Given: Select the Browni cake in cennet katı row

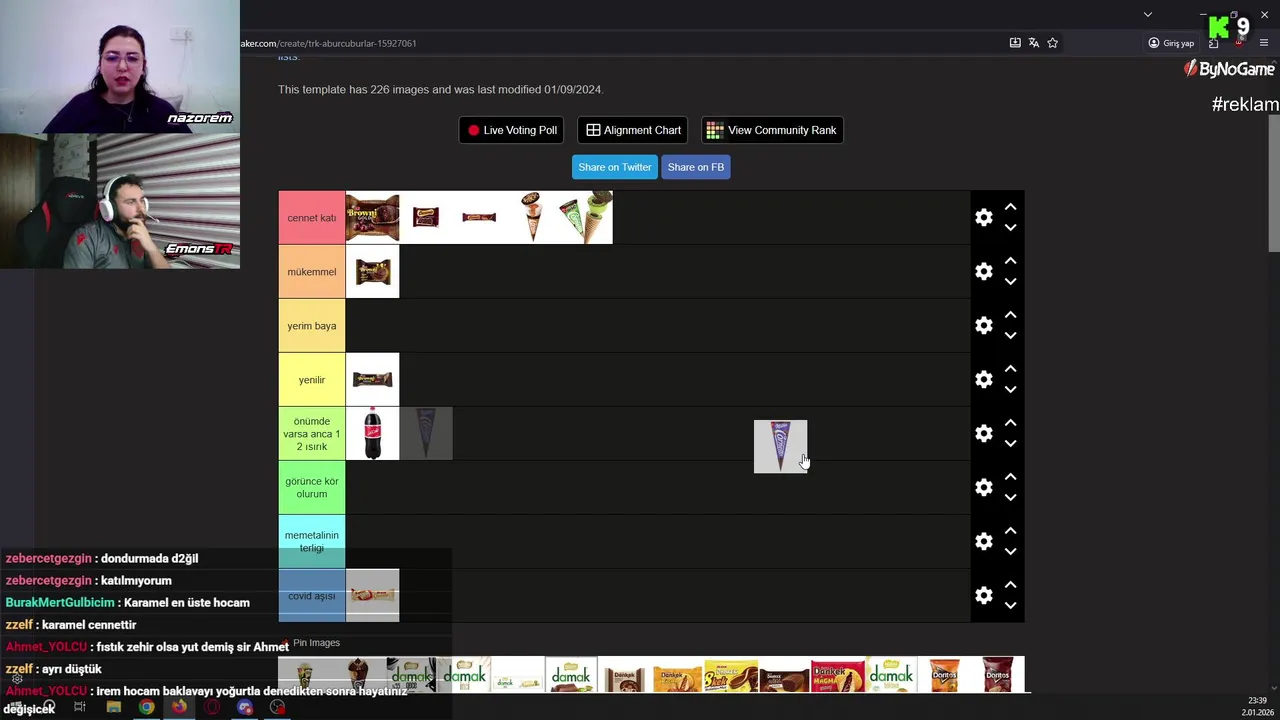Looking at the screenshot, I should coord(372,217).
